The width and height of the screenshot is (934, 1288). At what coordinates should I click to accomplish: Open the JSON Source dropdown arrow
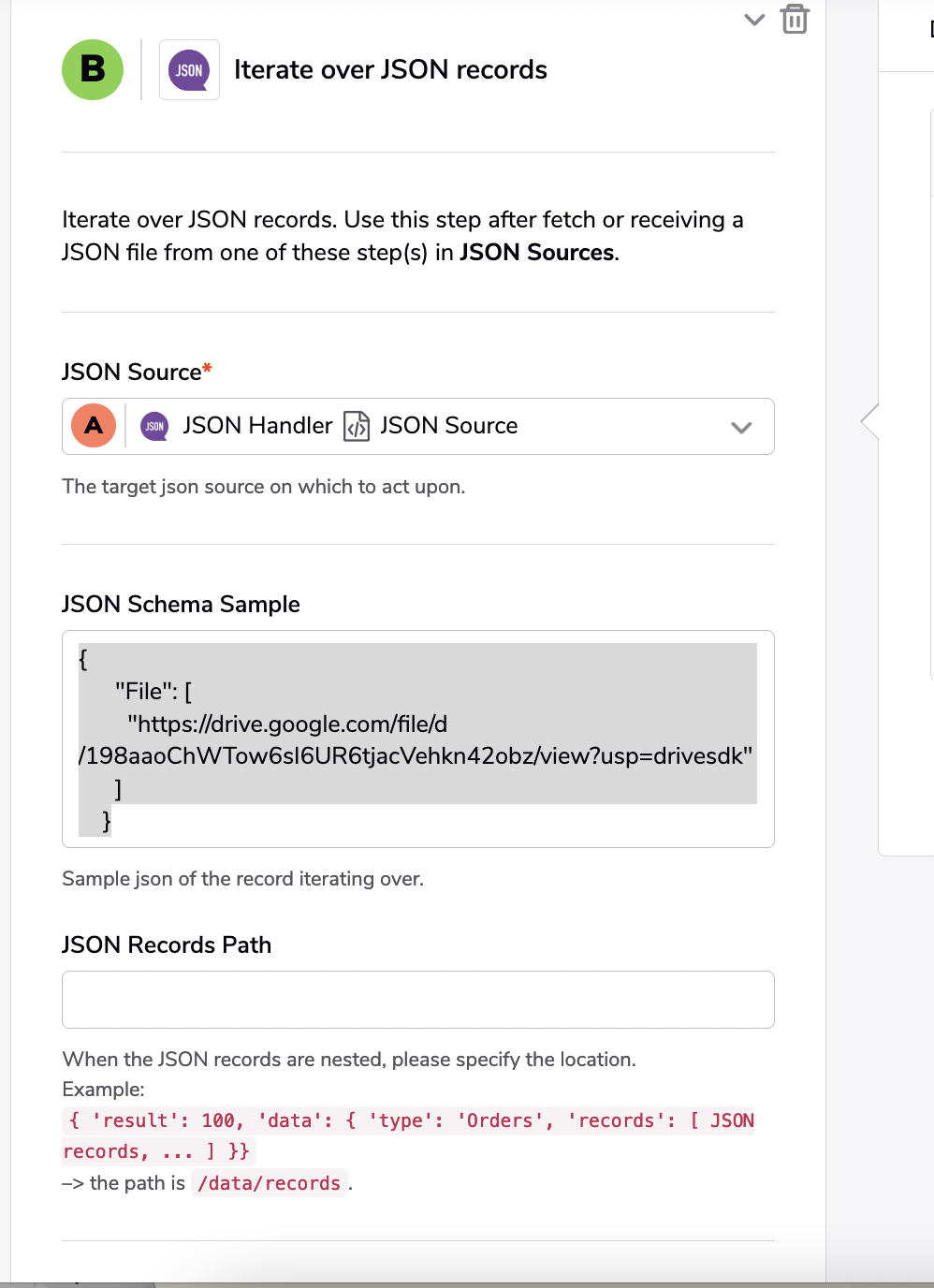pyautogui.click(x=741, y=427)
